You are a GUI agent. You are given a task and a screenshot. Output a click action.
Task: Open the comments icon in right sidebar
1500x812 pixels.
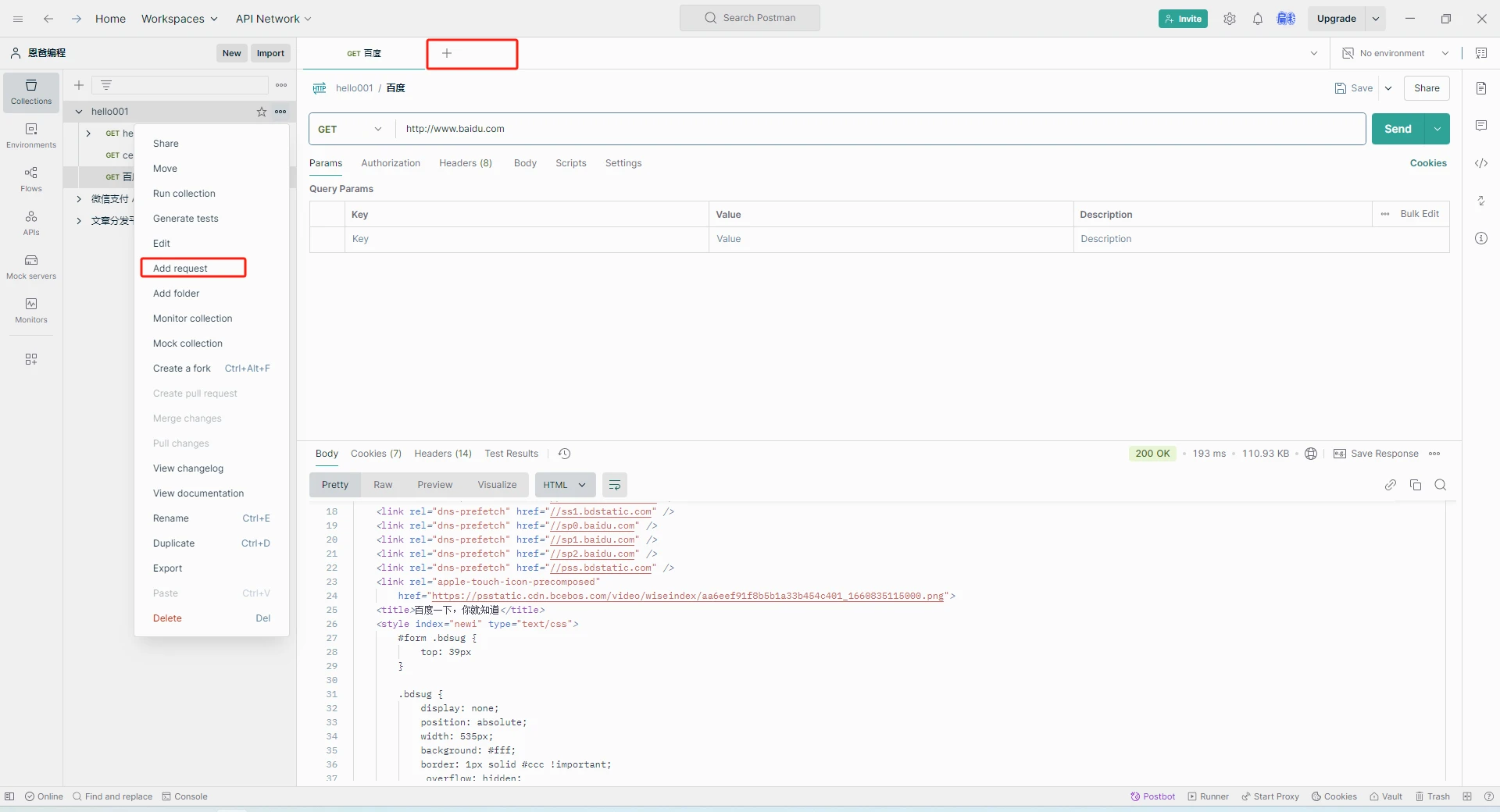1481,126
